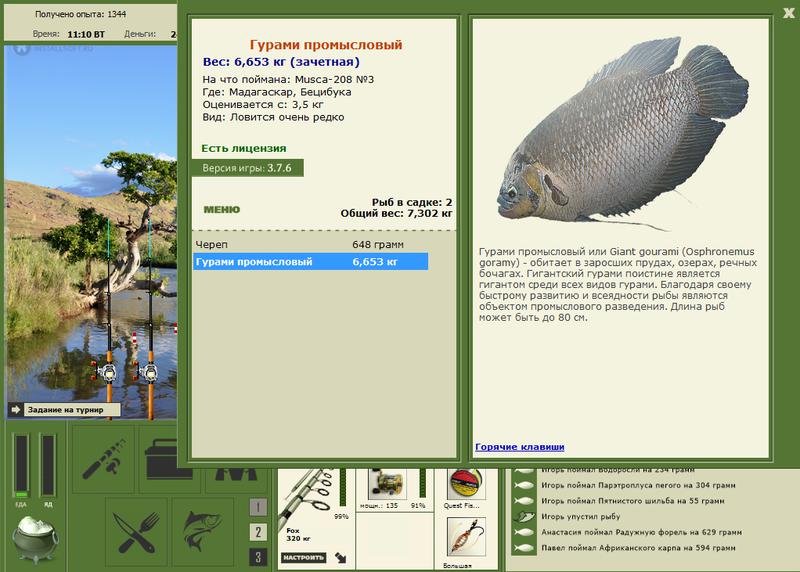Click lost-fish icon beside Игорь упустил рыбу
This screenshot has height=572, width=800.
pos(524,516)
